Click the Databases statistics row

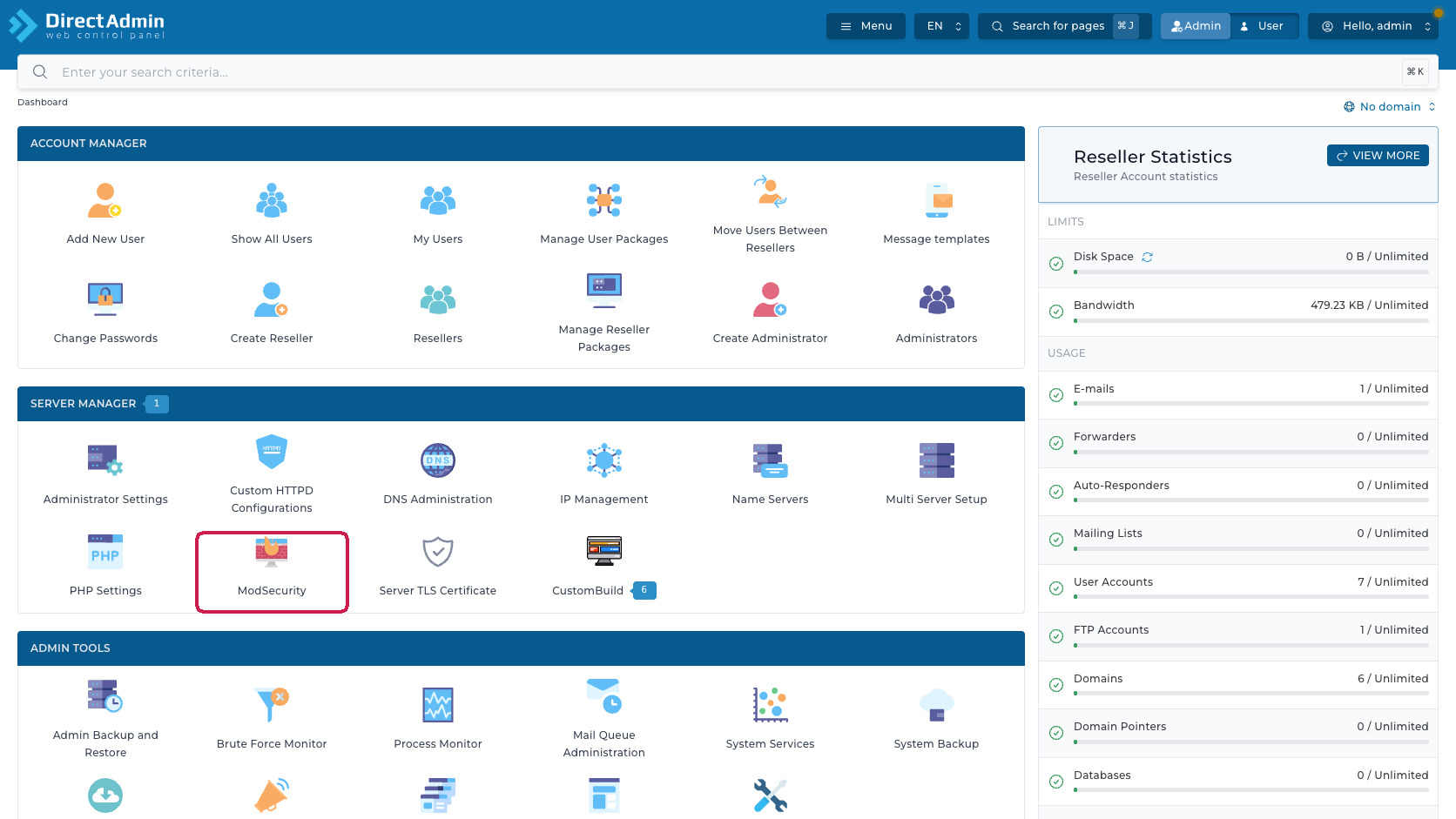1237,781
